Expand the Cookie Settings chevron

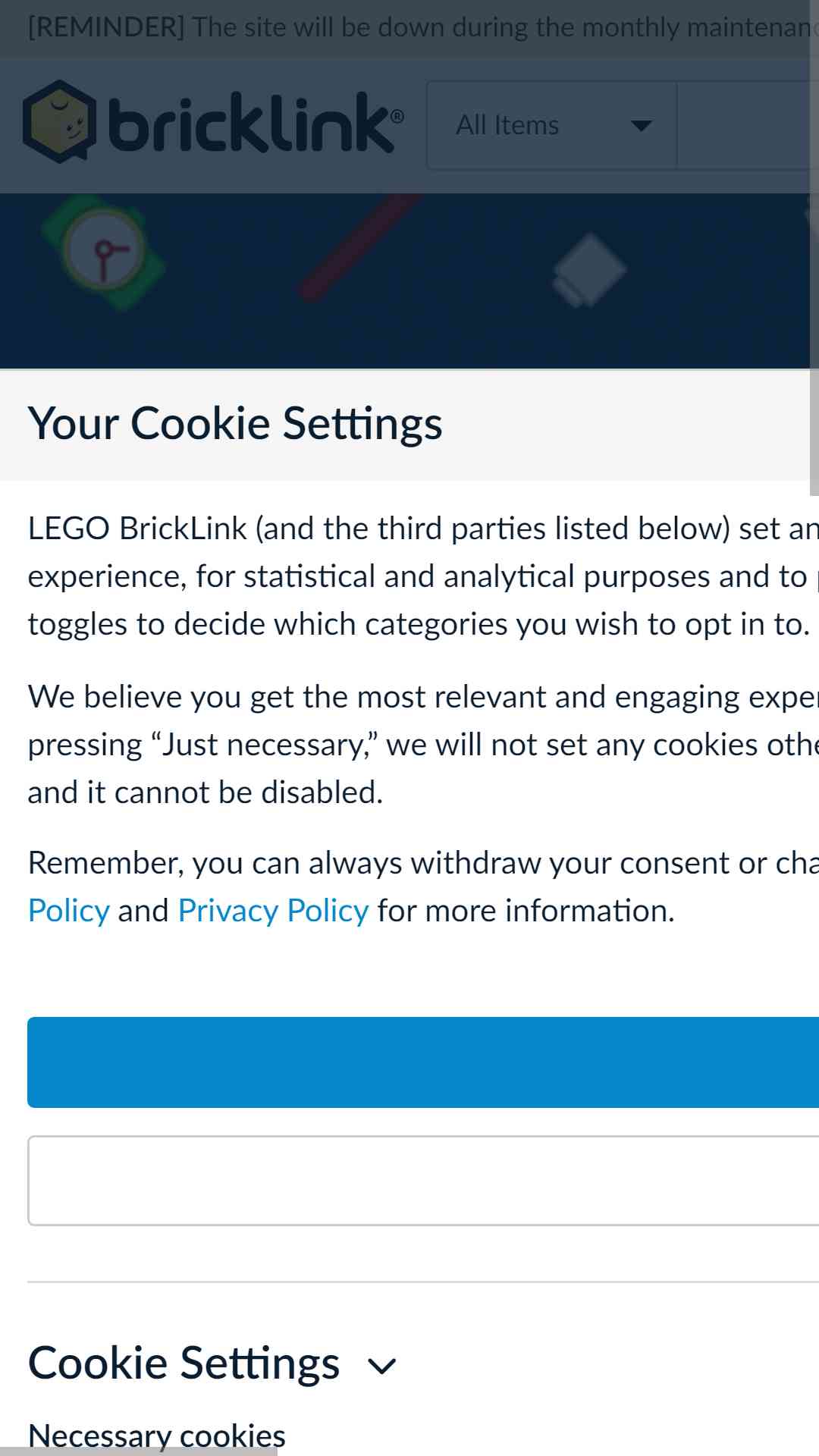(381, 1366)
